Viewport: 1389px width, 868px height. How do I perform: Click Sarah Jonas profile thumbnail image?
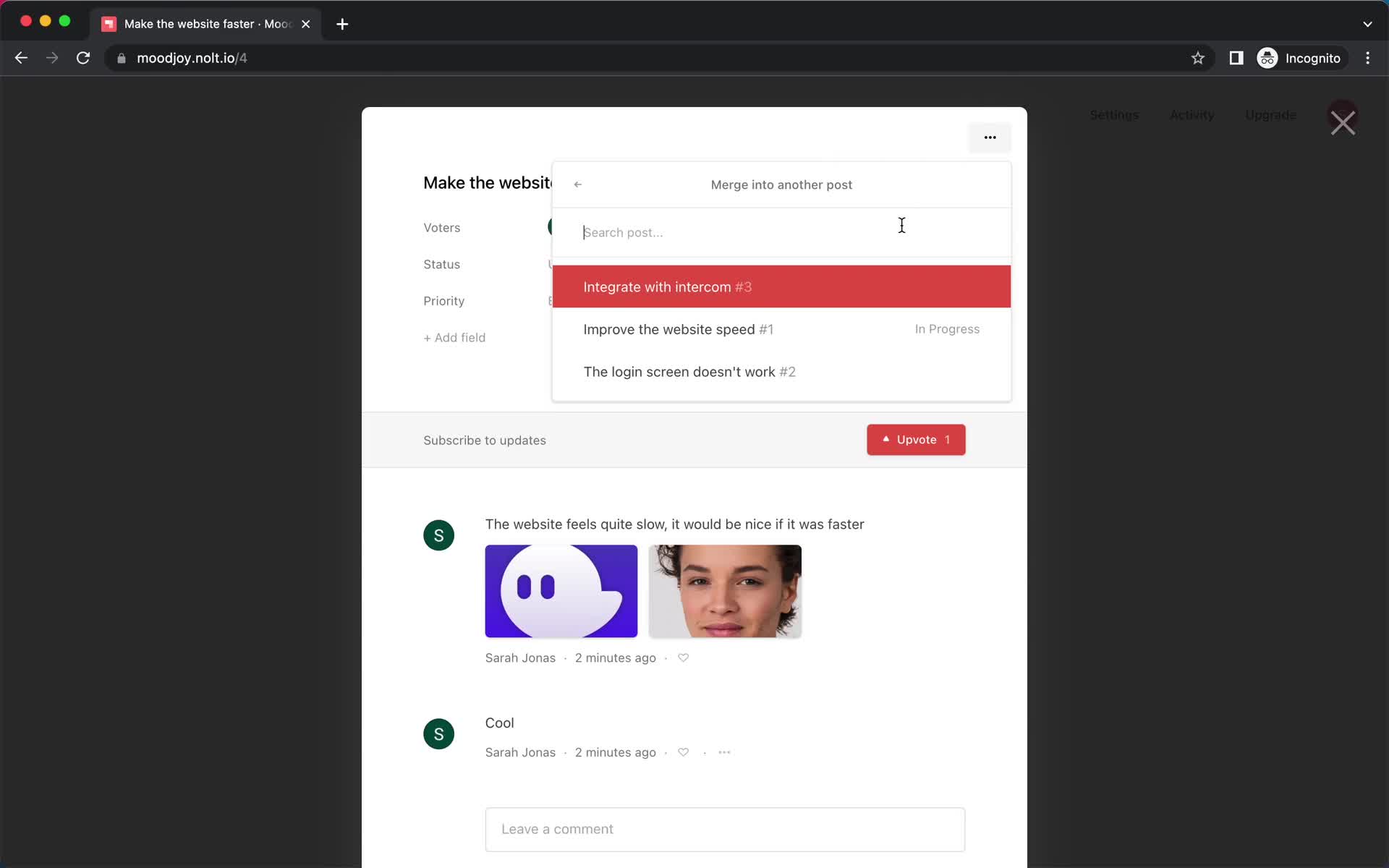438,535
